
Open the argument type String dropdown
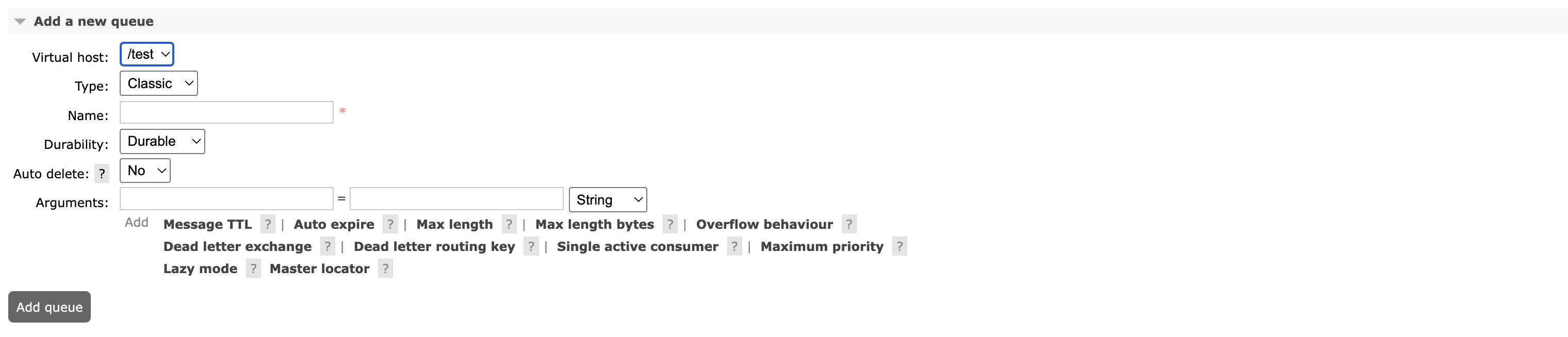(608, 200)
